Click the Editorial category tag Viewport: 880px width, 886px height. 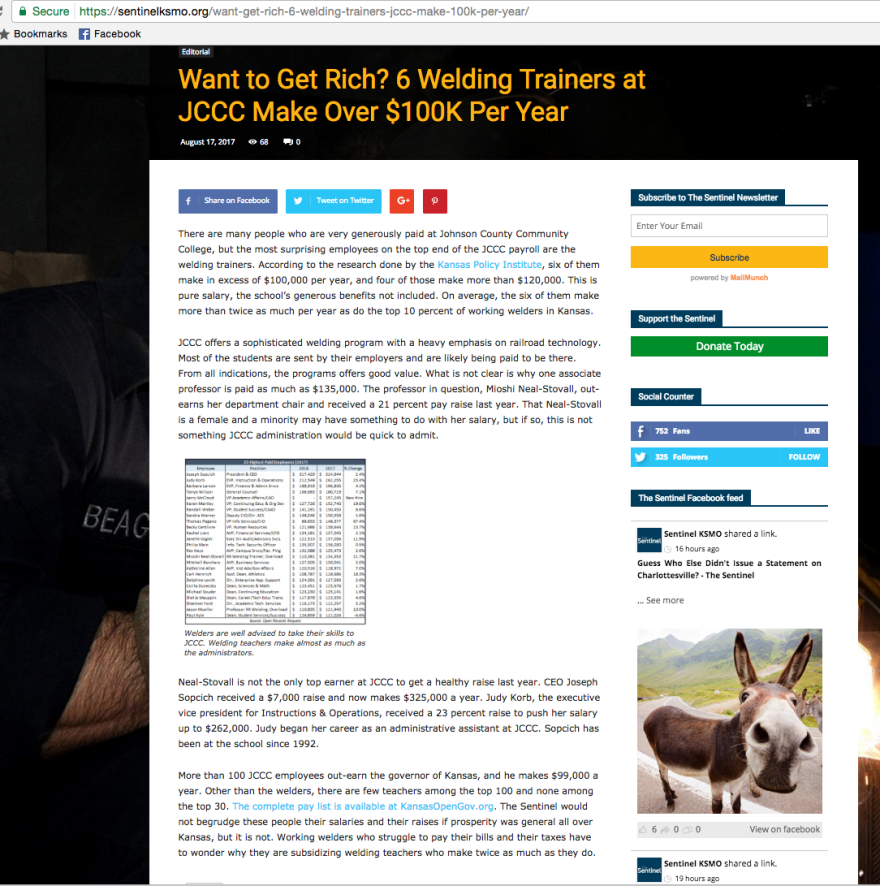pos(196,51)
